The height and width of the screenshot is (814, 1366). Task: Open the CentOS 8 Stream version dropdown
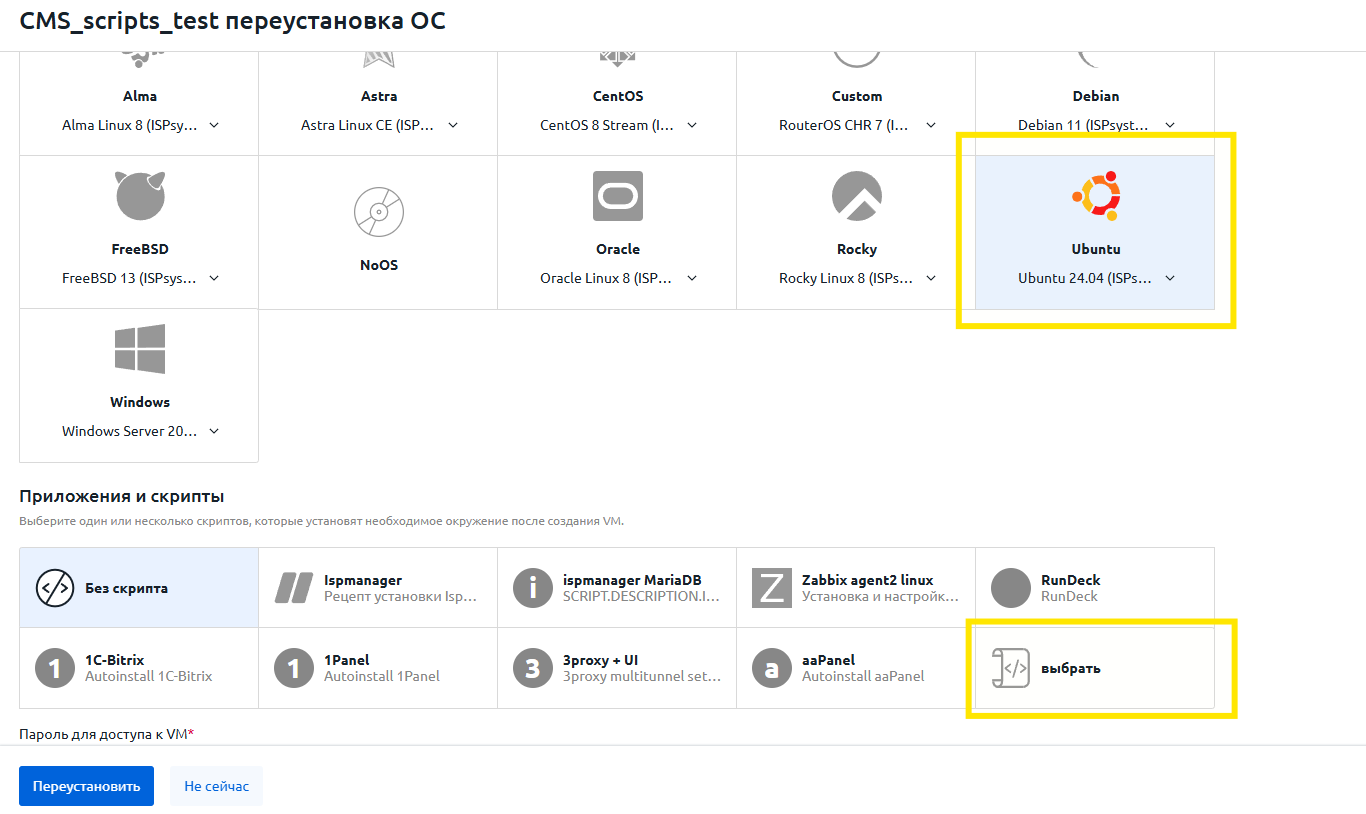click(692, 125)
